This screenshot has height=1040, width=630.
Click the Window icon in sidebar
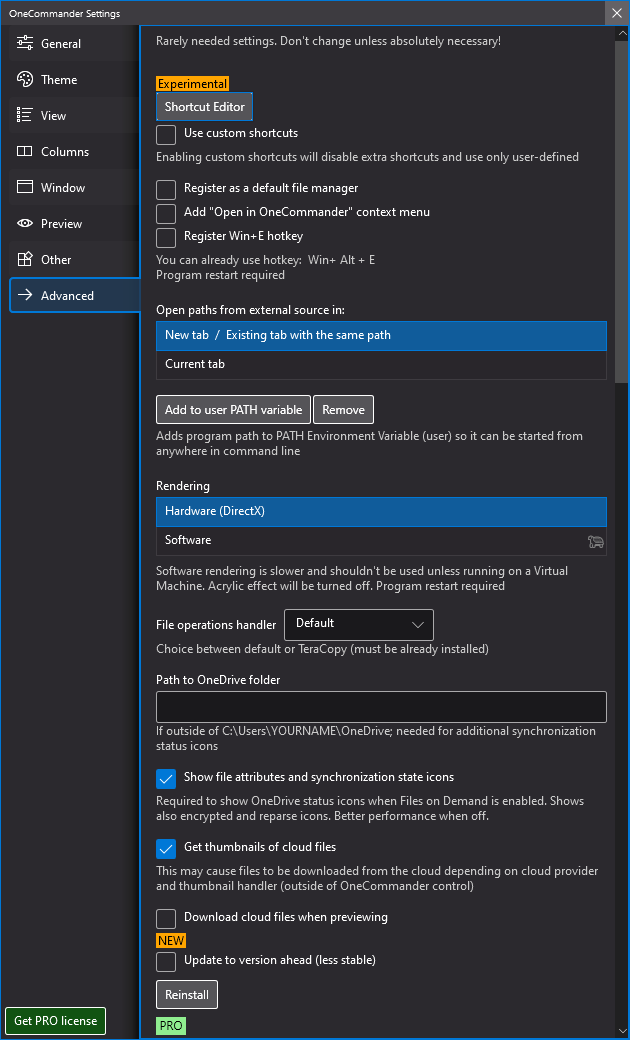pyautogui.click(x=25, y=188)
